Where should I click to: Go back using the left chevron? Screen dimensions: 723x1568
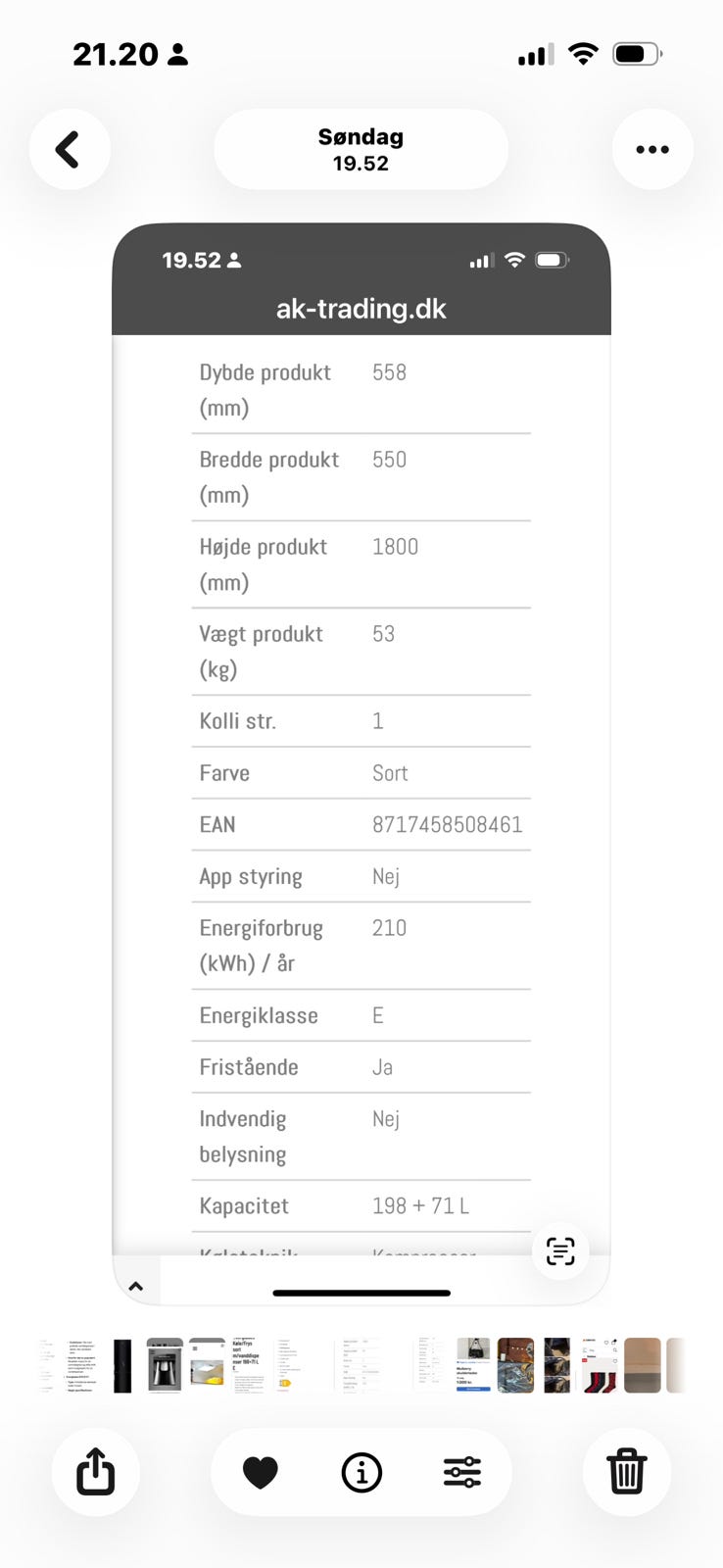pos(69,150)
